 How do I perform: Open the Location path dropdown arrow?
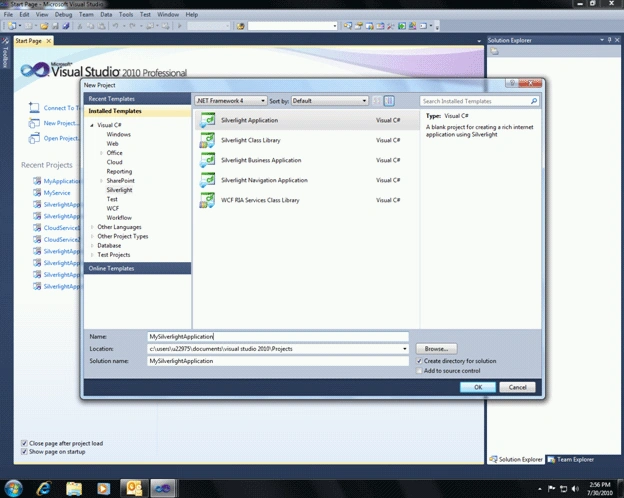click(x=404, y=349)
